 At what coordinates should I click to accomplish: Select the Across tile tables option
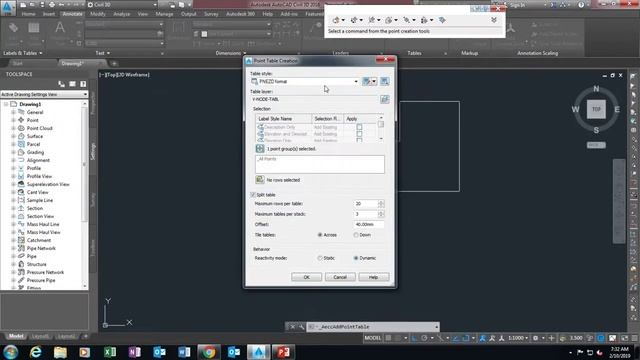point(320,235)
